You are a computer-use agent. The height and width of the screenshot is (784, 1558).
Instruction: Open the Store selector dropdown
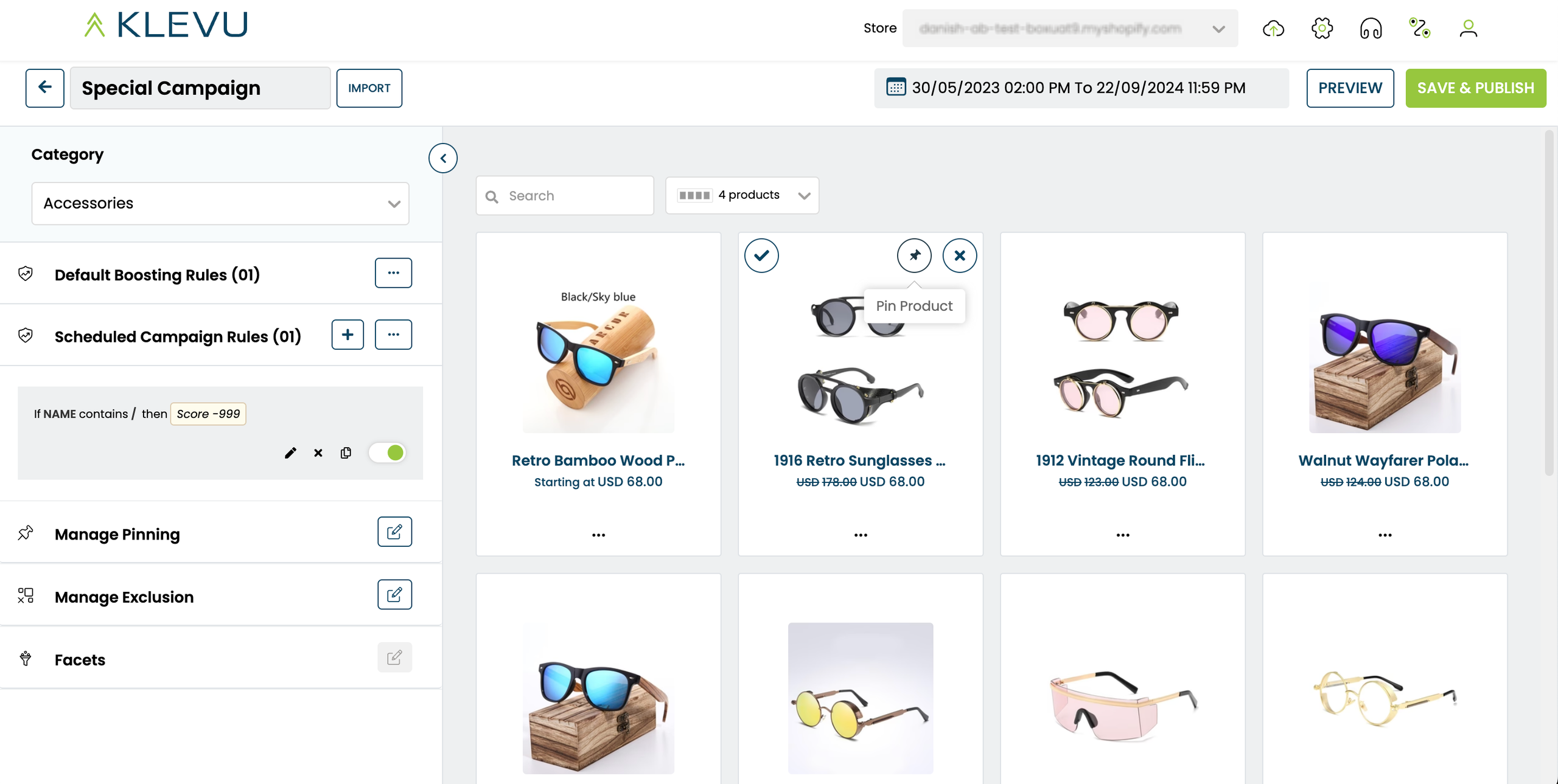point(1070,29)
